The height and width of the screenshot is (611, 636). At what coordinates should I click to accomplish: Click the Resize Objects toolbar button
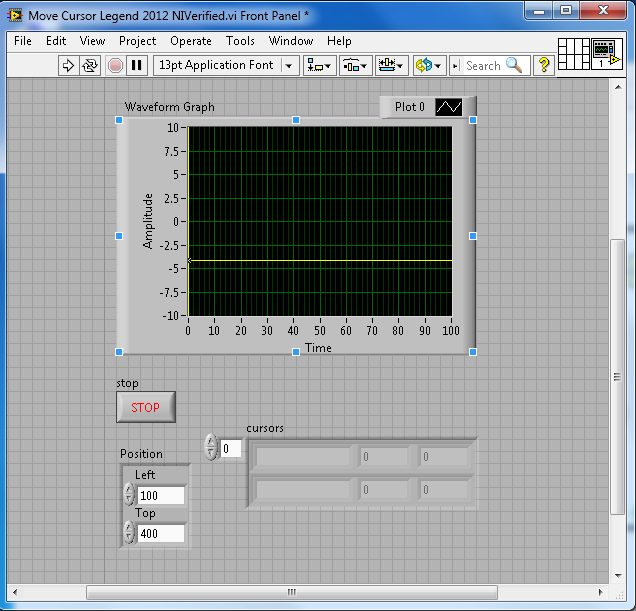(x=391, y=65)
